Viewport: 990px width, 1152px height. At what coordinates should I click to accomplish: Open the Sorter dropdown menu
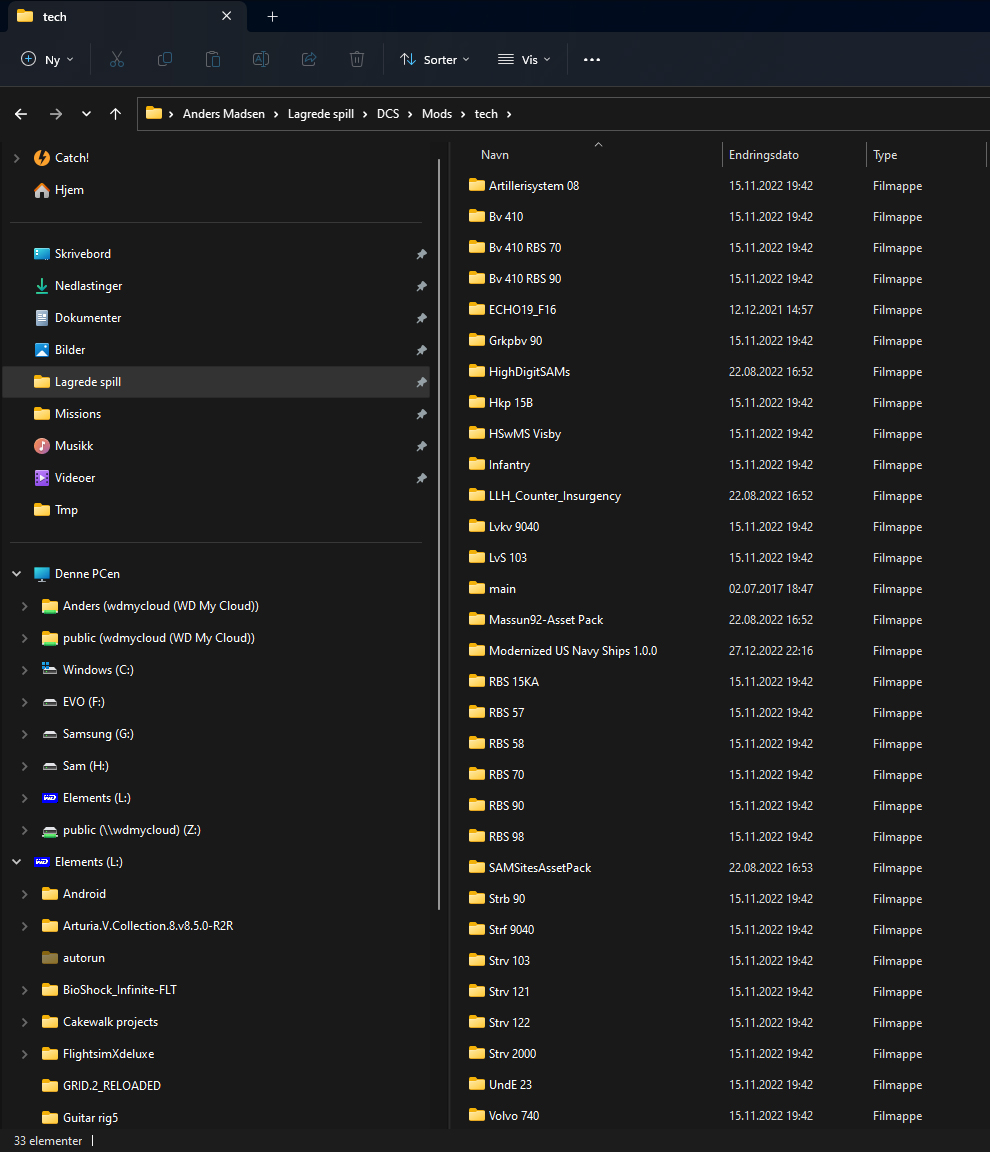click(435, 60)
